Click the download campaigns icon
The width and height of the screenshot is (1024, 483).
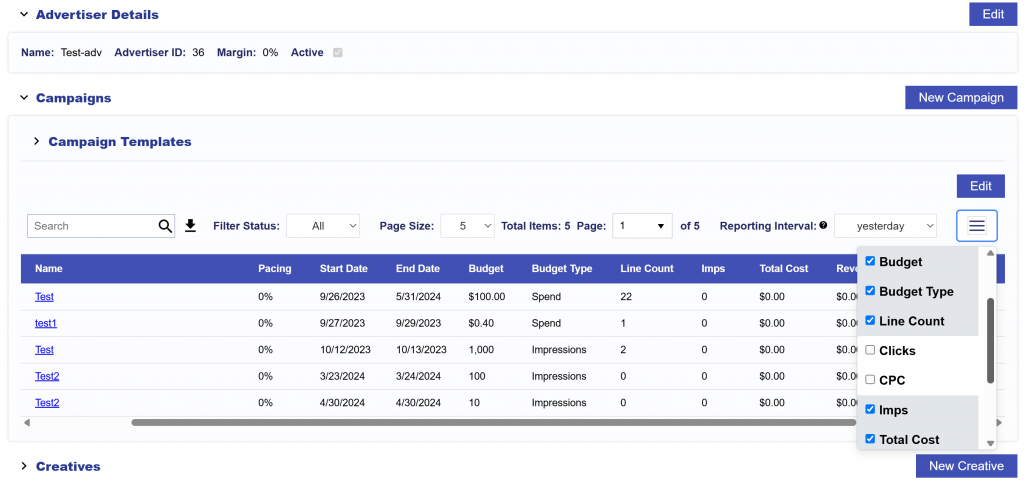coord(191,226)
